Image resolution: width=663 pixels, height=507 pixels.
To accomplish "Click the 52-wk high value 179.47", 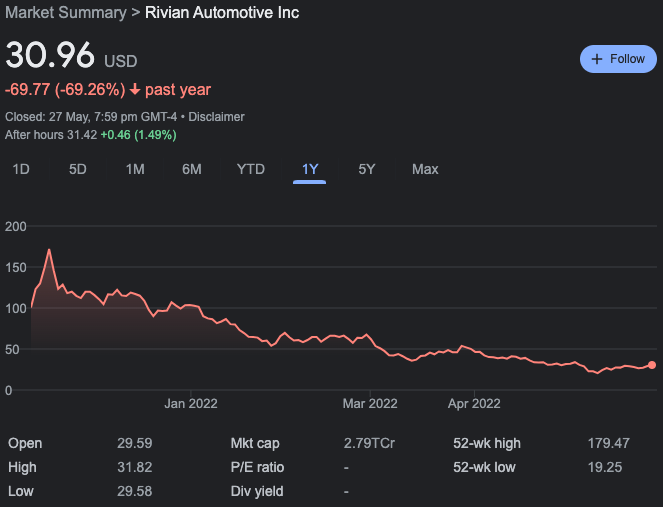I will click(608, 443).
